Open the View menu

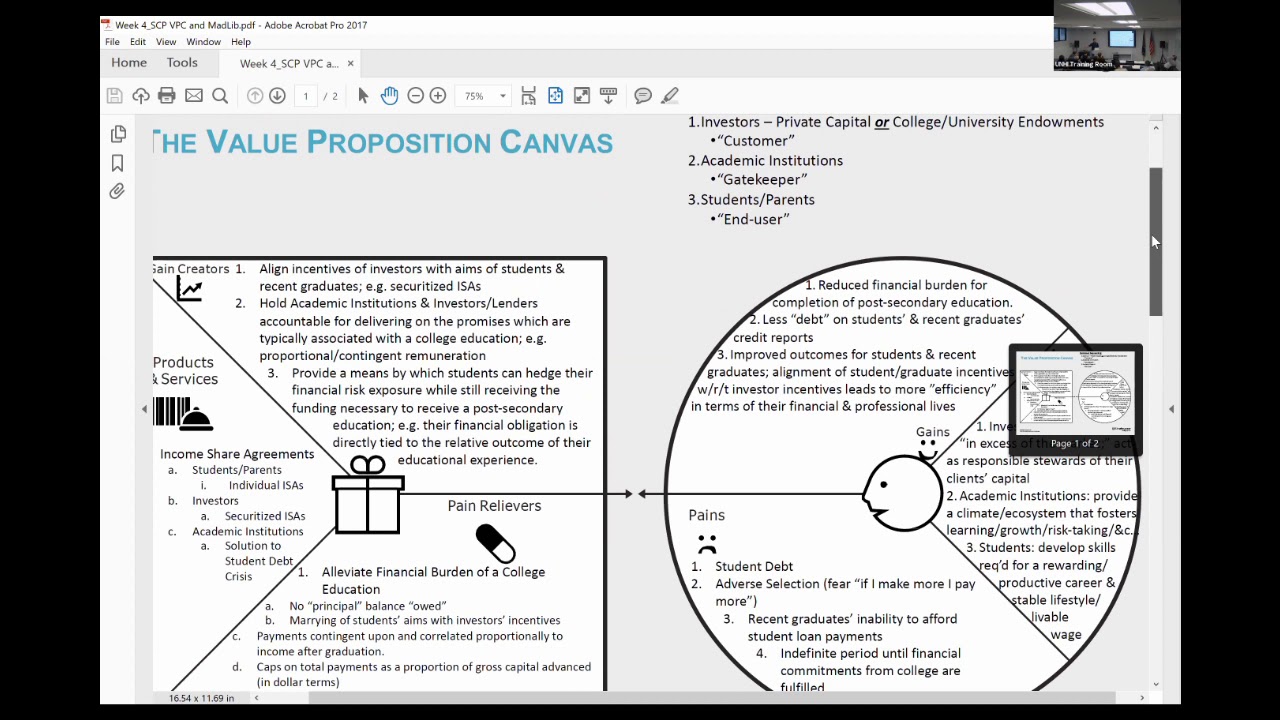pyautogui.click(x=166, y=42)
